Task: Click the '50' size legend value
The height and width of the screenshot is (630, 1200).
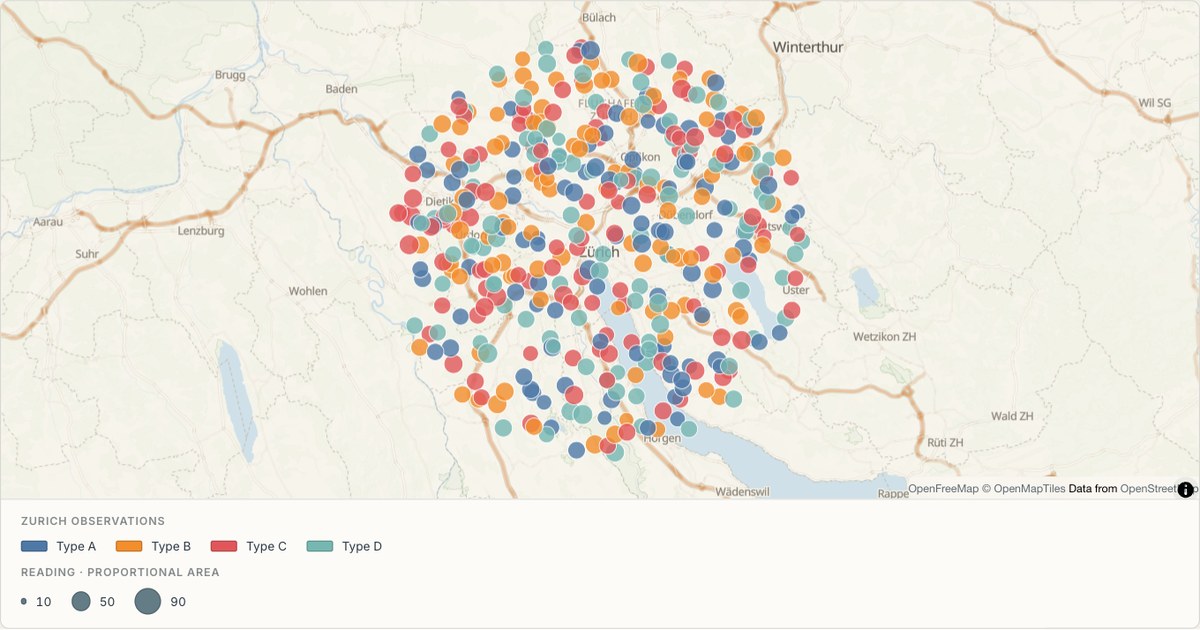Action: pyautogui.click(x=107, y=602)
